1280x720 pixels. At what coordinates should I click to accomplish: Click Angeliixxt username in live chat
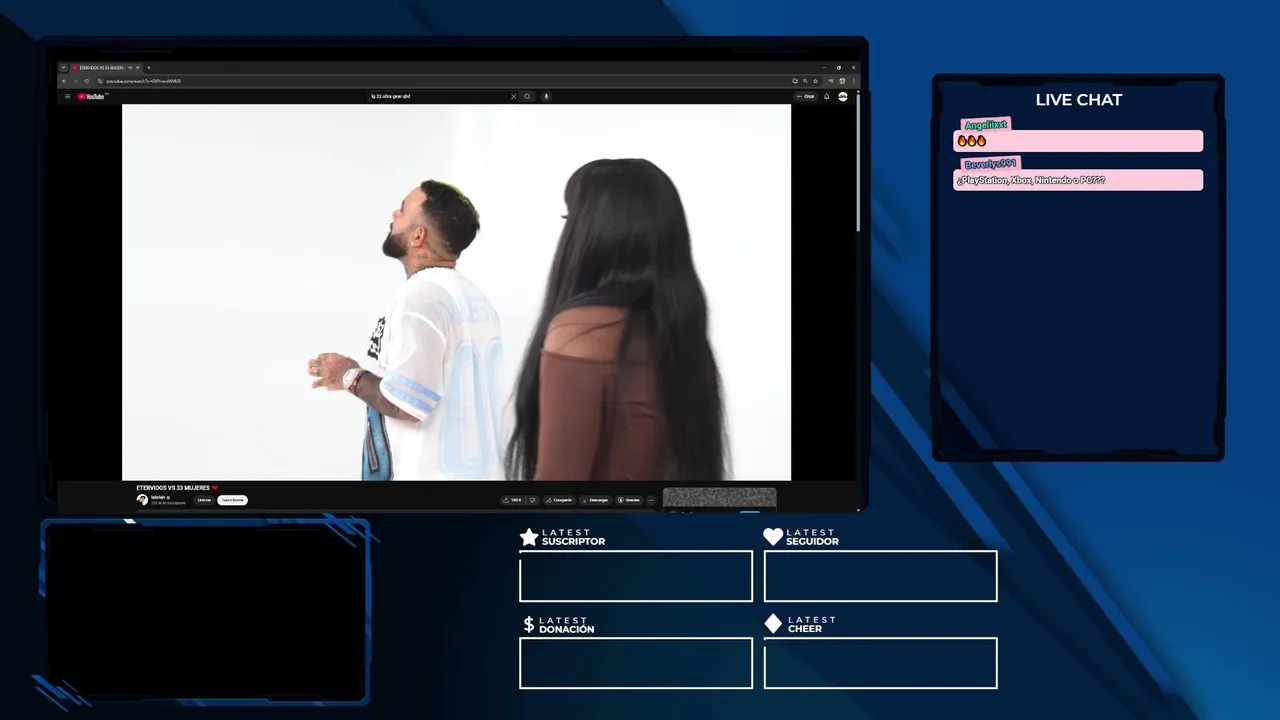click(985, 125)
